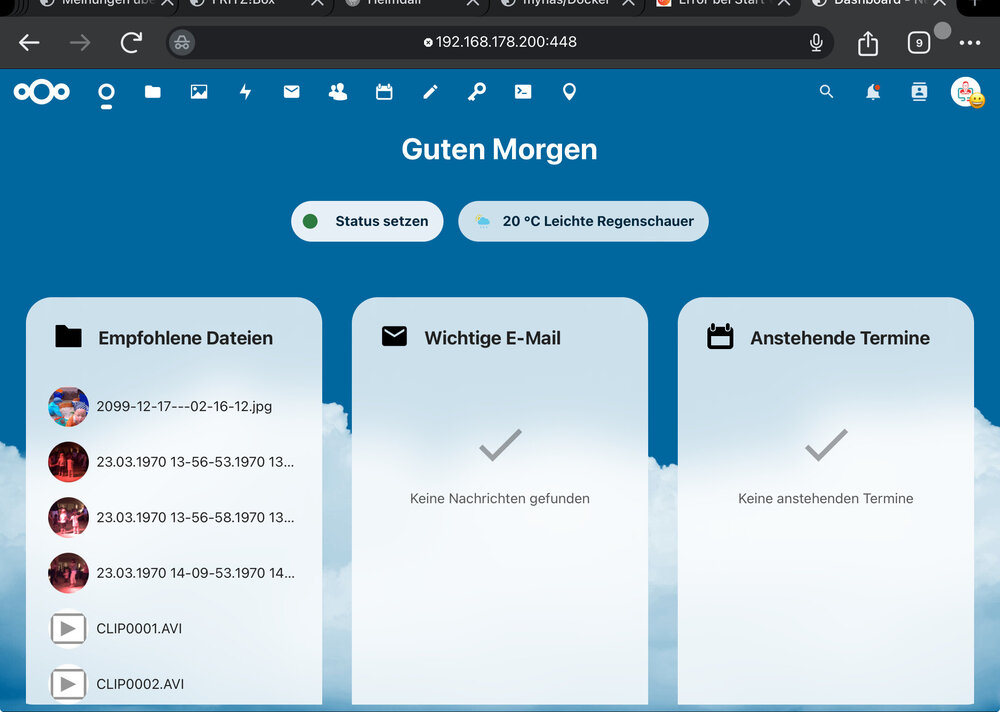
Task: Switch to the mynas/Docker browser tab
Action: [x=564, y=3]
